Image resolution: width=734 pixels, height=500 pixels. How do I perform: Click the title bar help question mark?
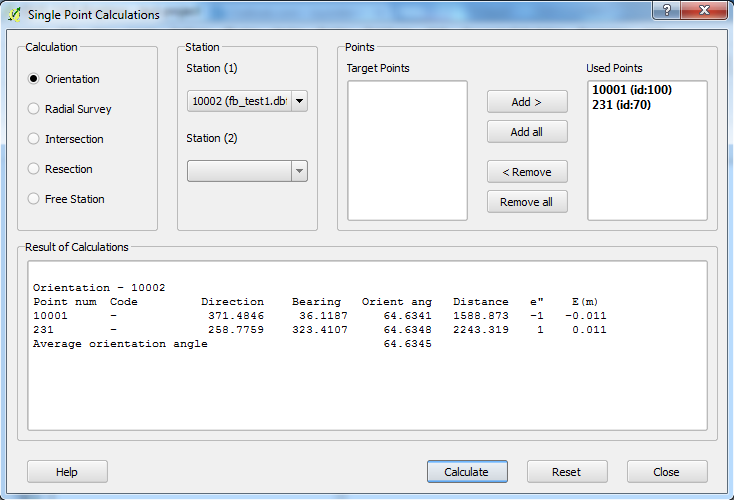(664, 11)
